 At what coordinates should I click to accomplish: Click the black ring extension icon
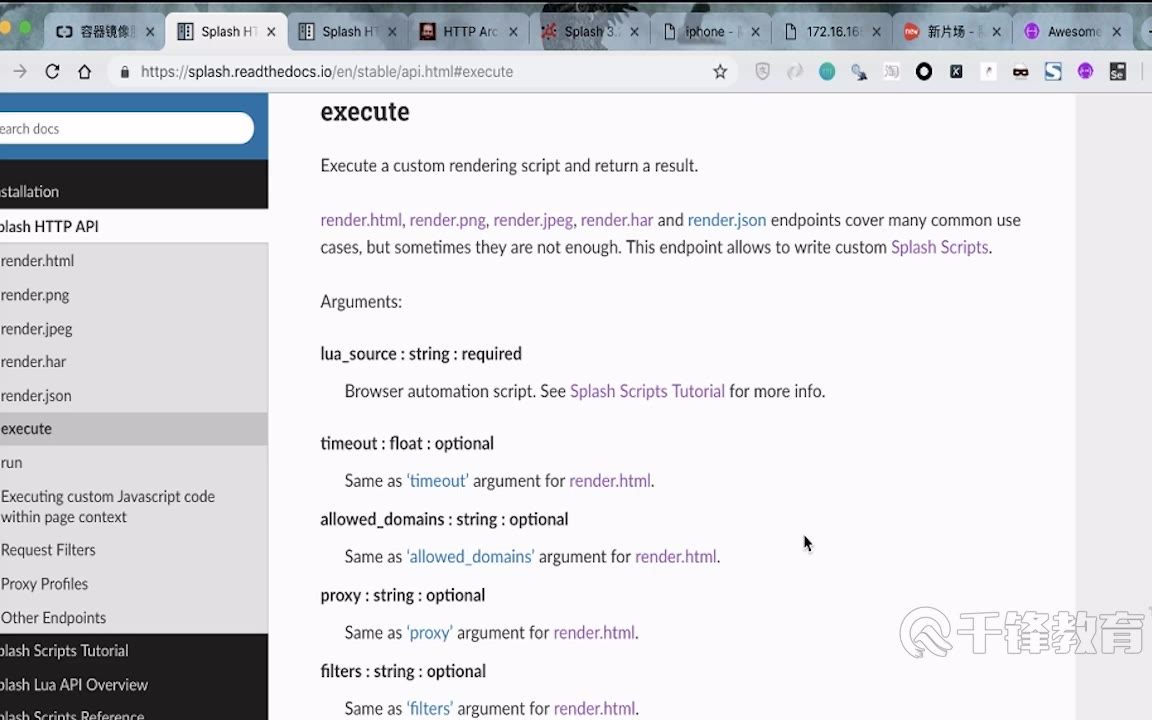click(924, 71)
